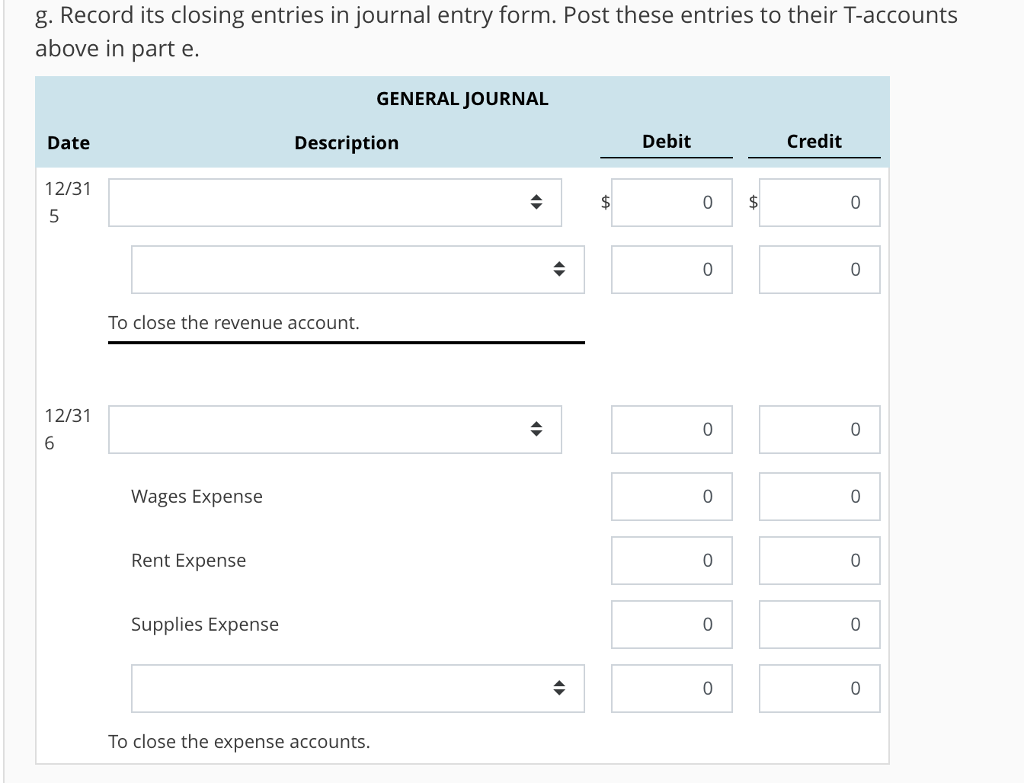Open the second account dropdown under entry 5
Viewport: 1024px width, 783px height.
(358, 270)
